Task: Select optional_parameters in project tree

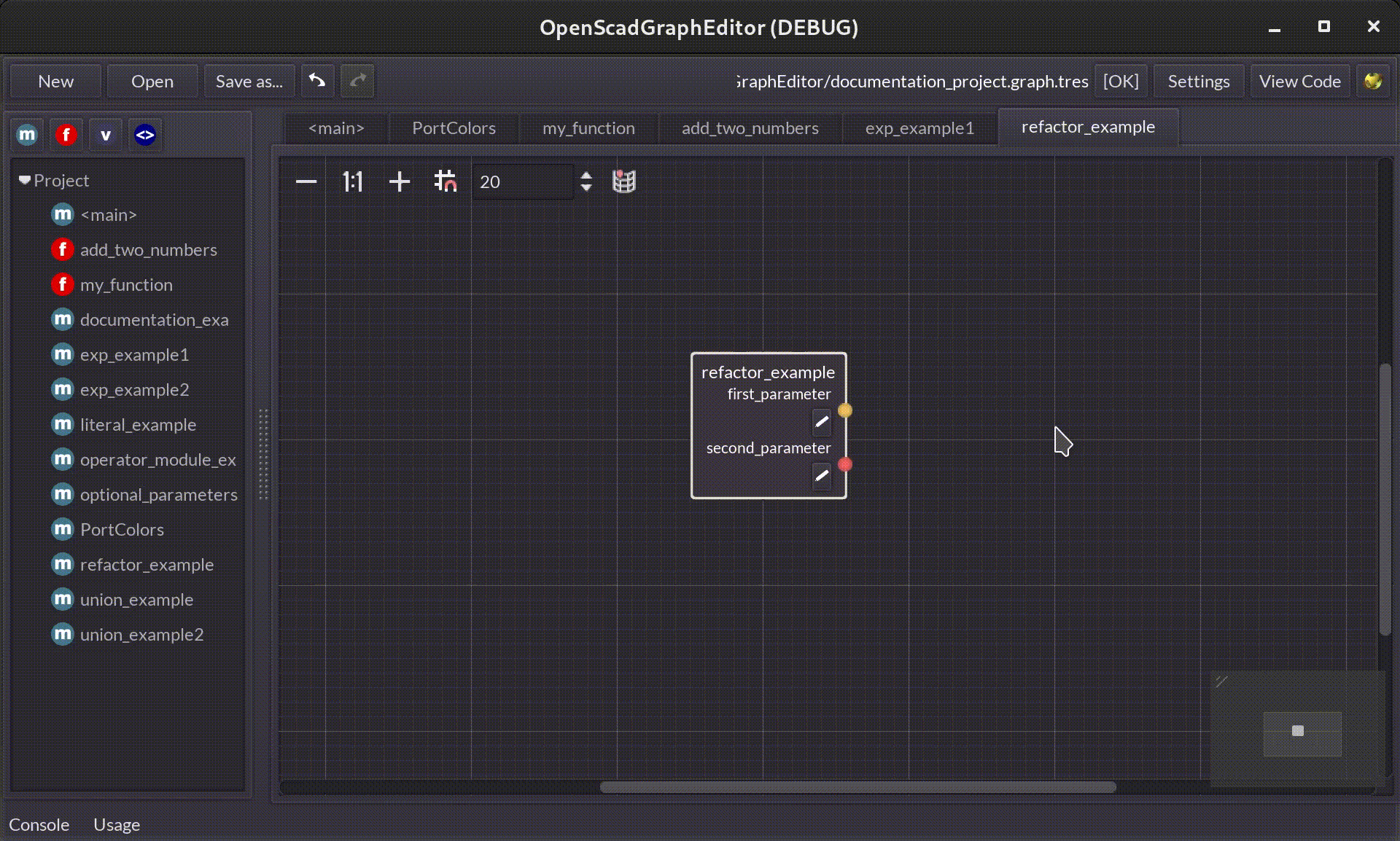Action: [x=158, y=494]
